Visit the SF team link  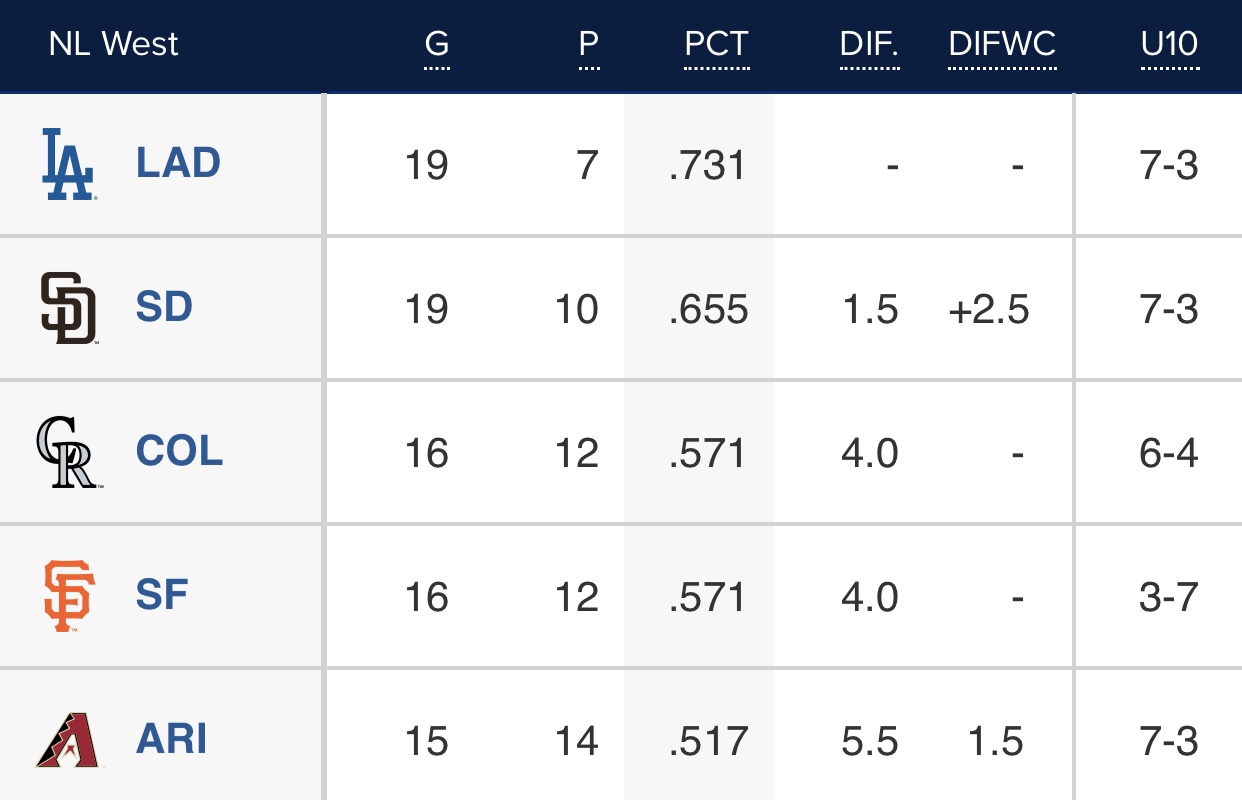pos(162,595)
